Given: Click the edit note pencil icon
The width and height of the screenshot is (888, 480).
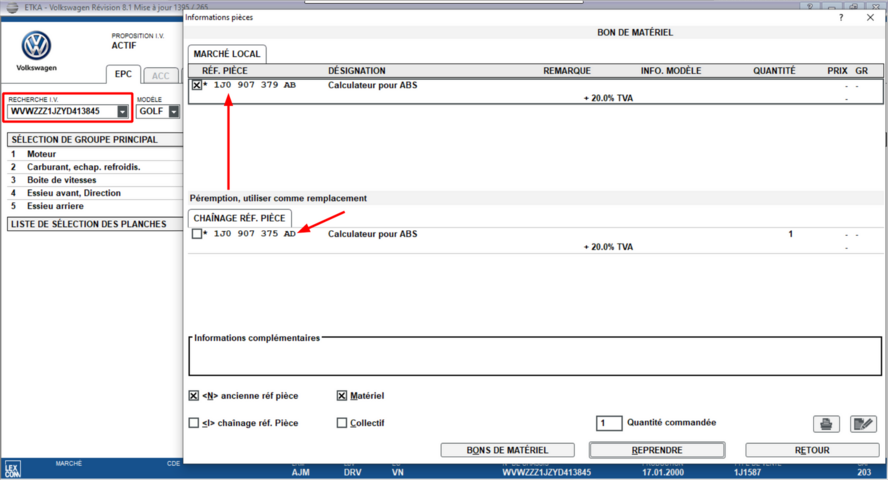Looking at the screenshot, I should (864, 423).
